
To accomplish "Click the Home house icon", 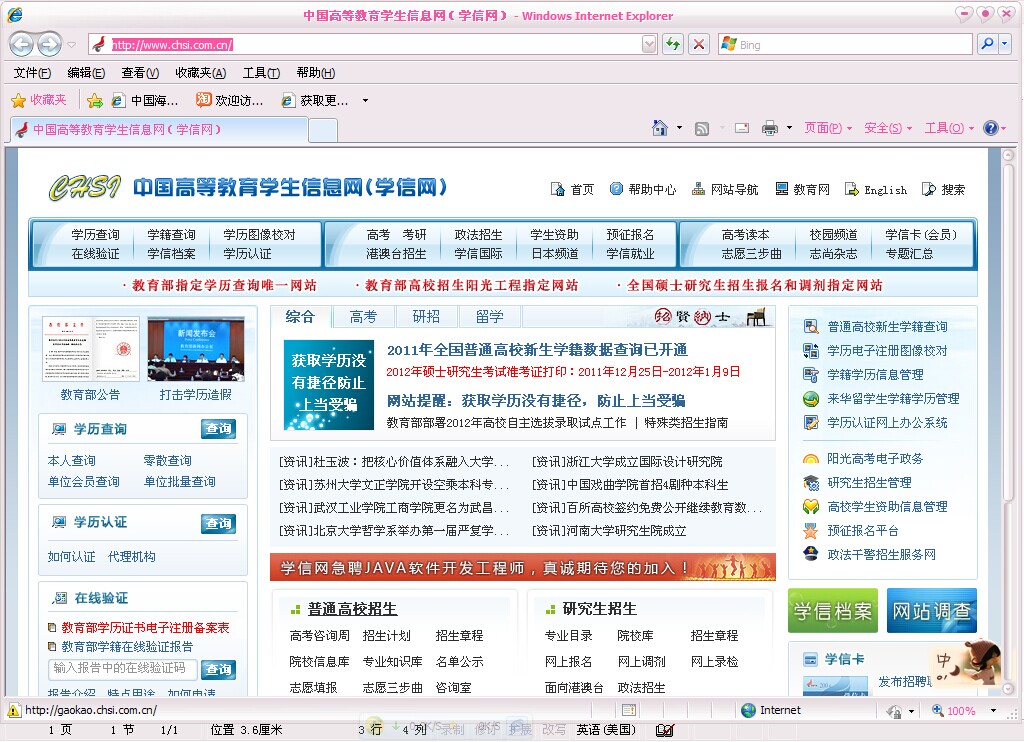I will pyautogui.click(x=660, y=128).
